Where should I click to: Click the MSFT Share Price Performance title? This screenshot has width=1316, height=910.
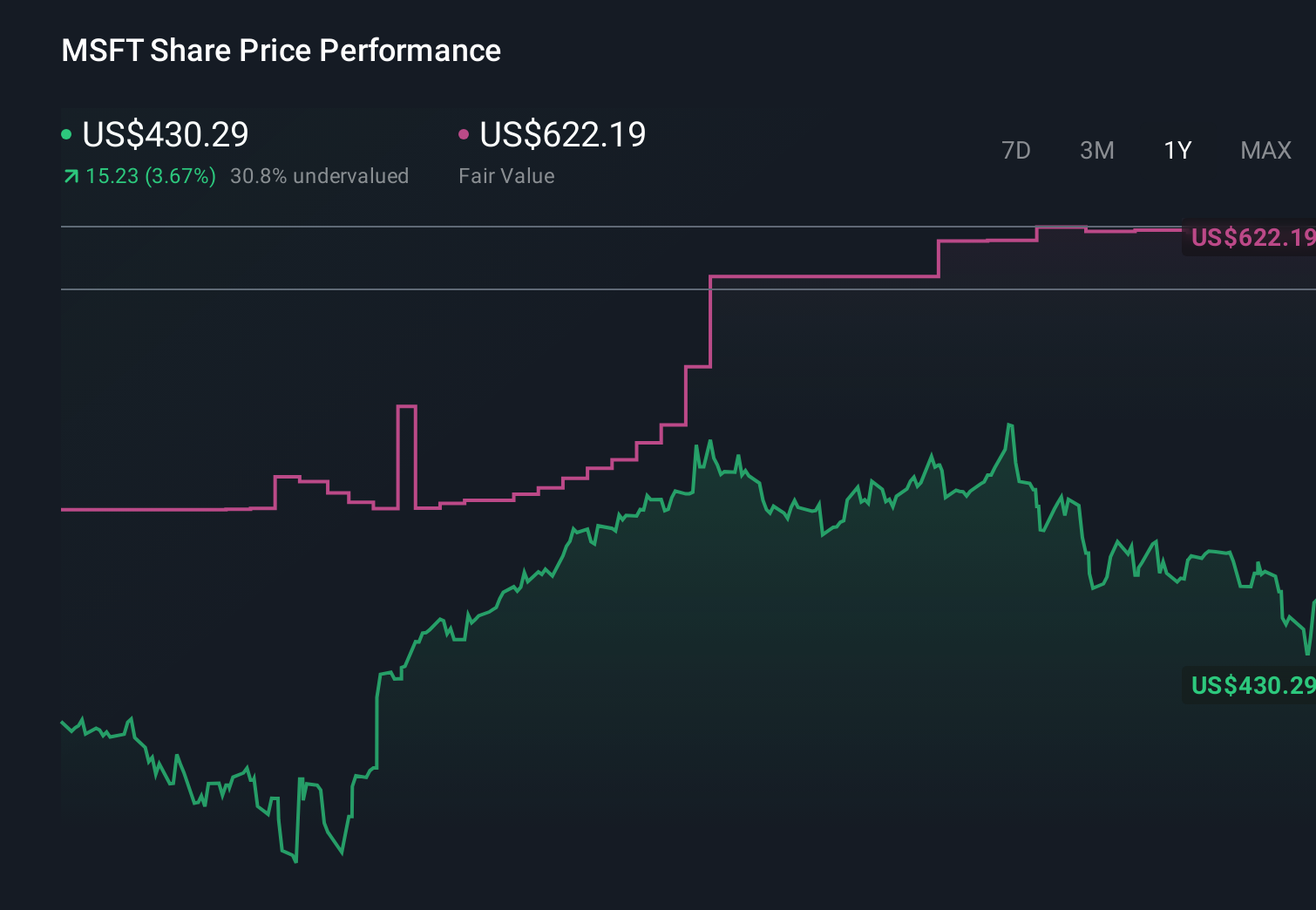[281, 51]
